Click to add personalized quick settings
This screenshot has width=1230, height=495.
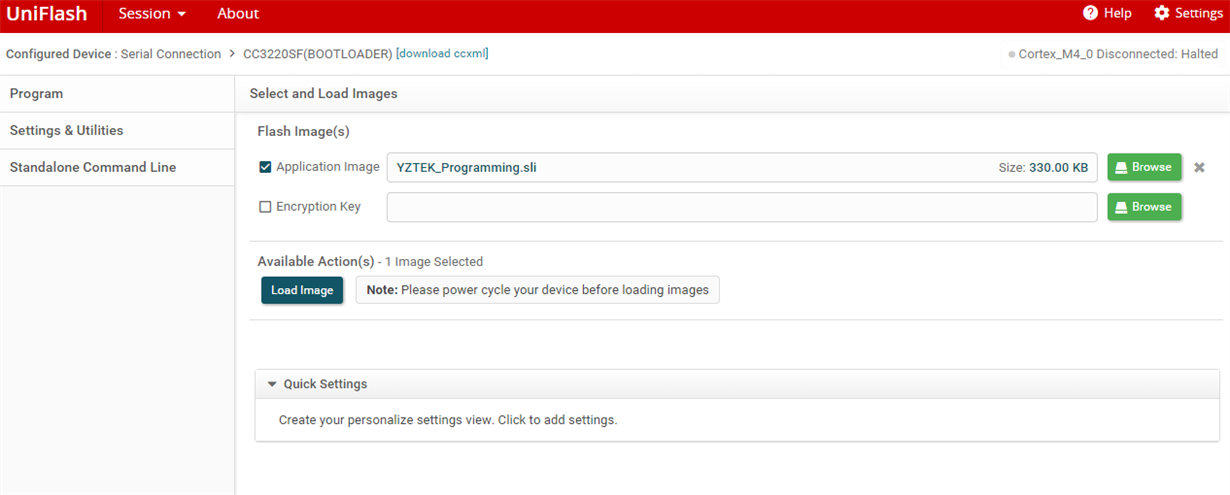(x=448, y=420)
